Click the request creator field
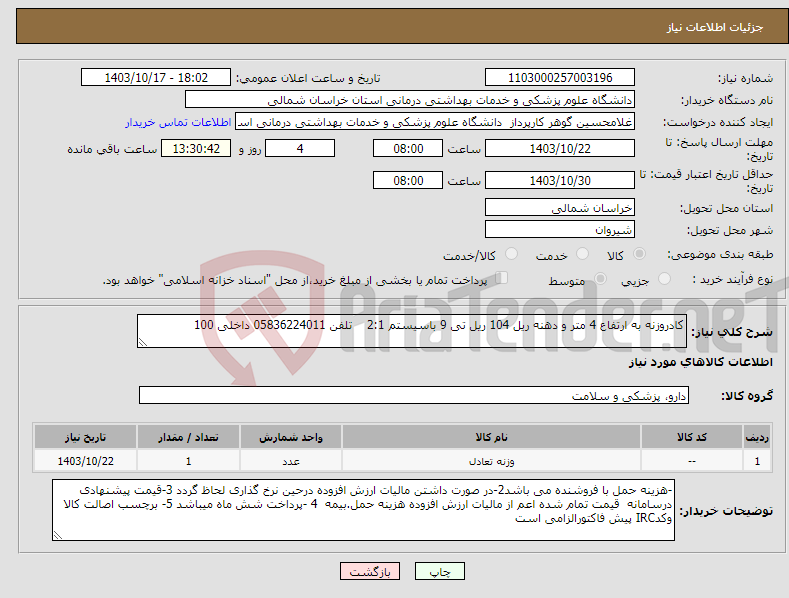Image resolution: width=789 pixels, height=598 pixels. pyautogui.click(x=435, y=122)
